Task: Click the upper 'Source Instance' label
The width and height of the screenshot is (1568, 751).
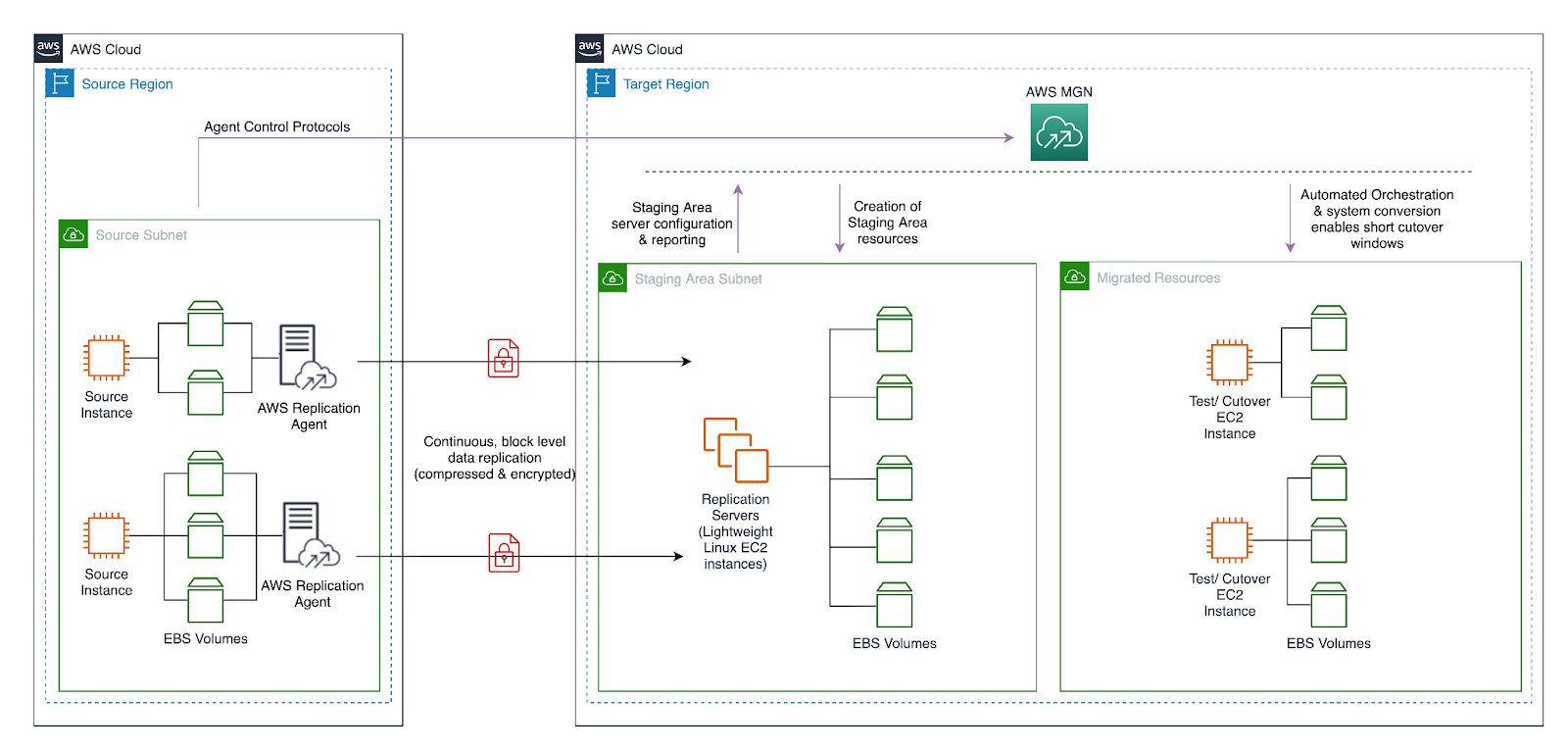Action: click(107, 405)
